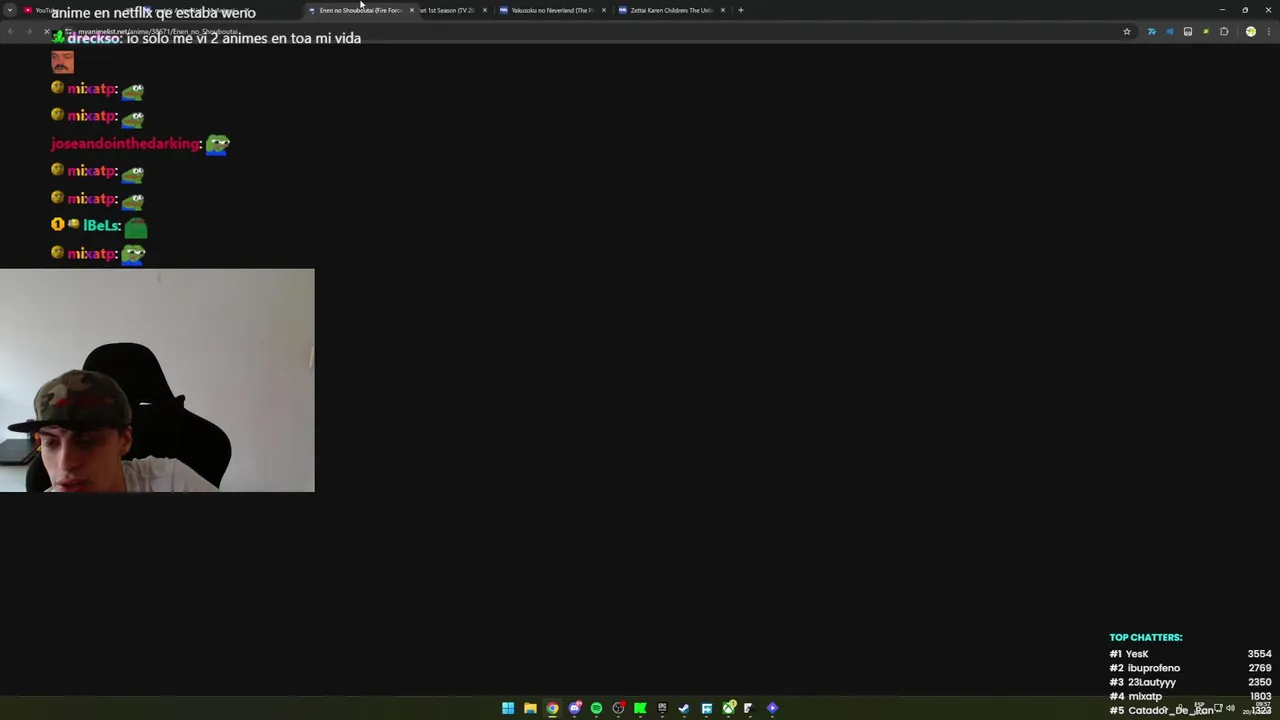Click the joseandointhedarking chat username

click(x=126, y=144)
